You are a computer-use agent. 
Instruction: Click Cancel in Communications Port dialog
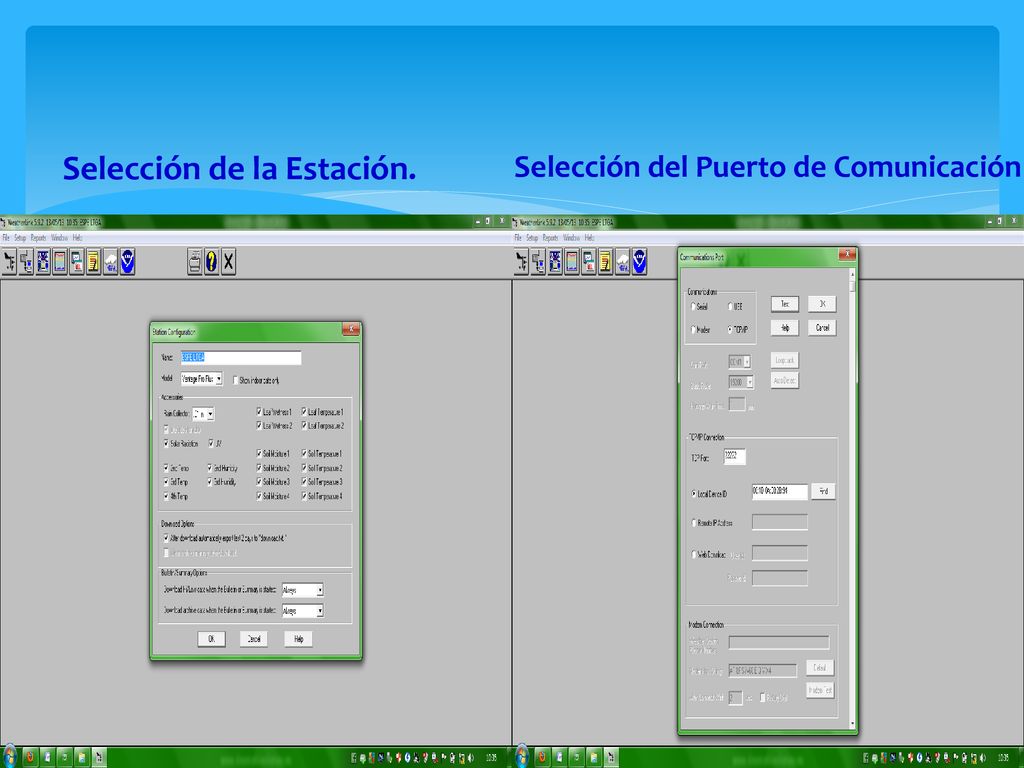[x=822, y=327]
